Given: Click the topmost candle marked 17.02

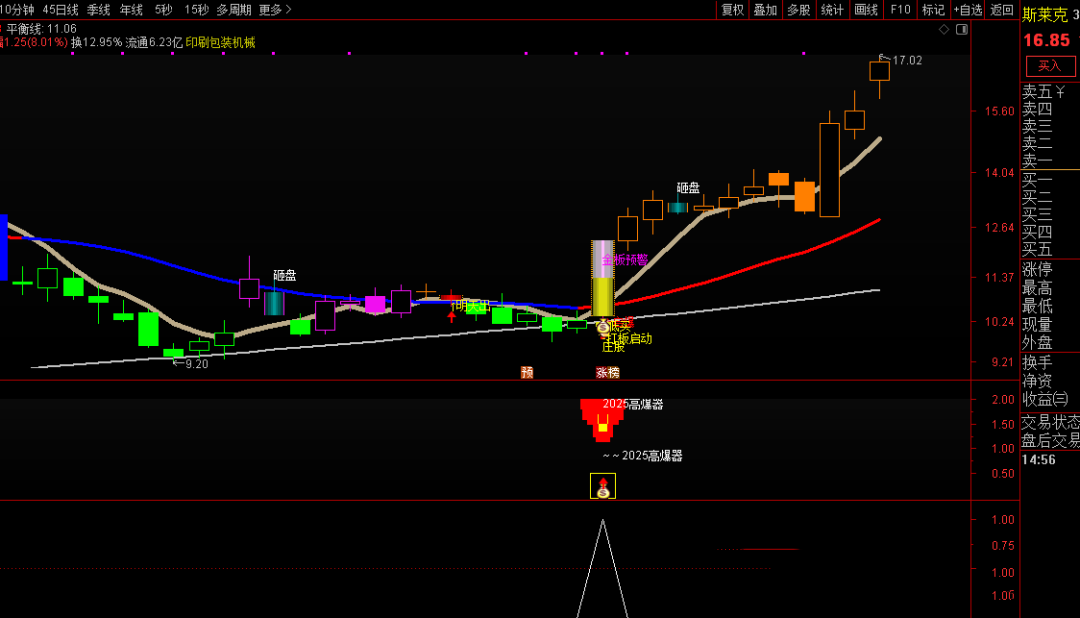Looking at the screenshot, I should (879, 72).
